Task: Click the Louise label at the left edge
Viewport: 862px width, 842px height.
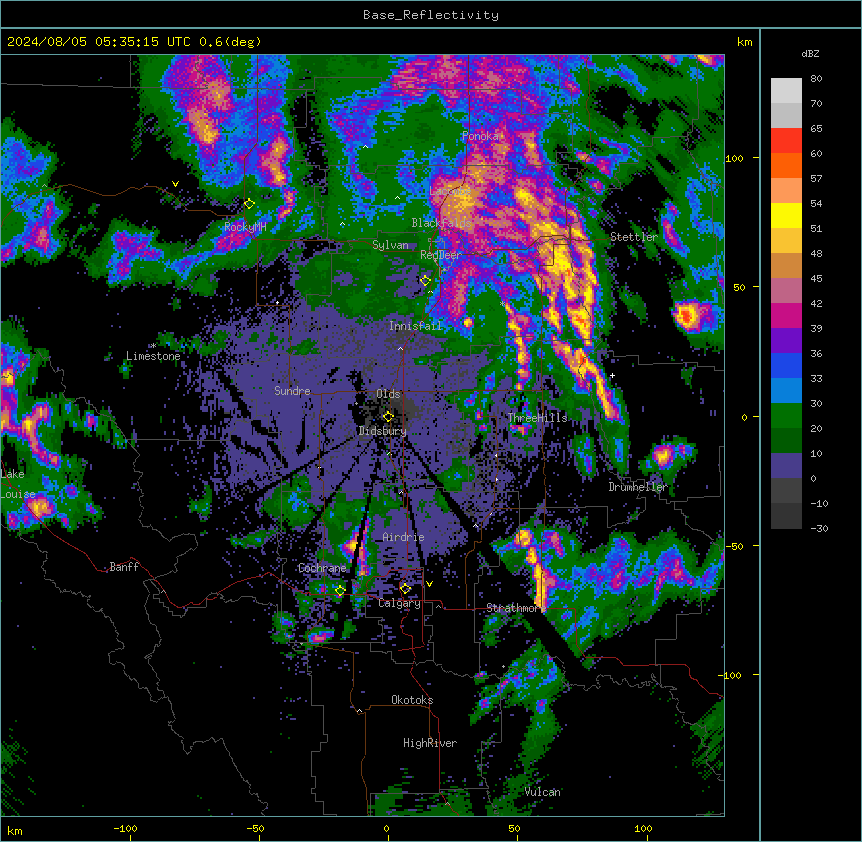Action: tap(18, 494)
